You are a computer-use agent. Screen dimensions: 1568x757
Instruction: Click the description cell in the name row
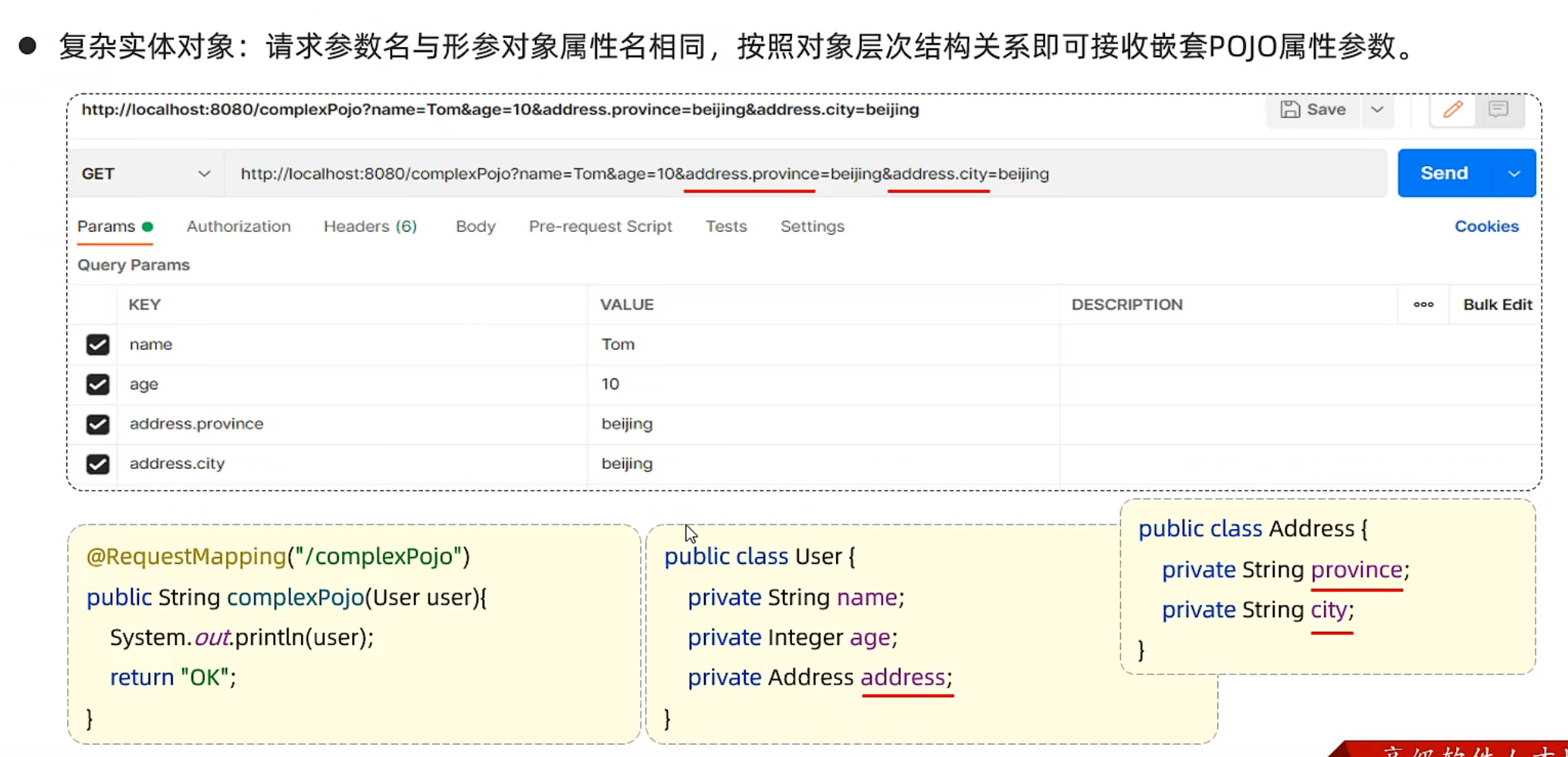(1299, 345)
